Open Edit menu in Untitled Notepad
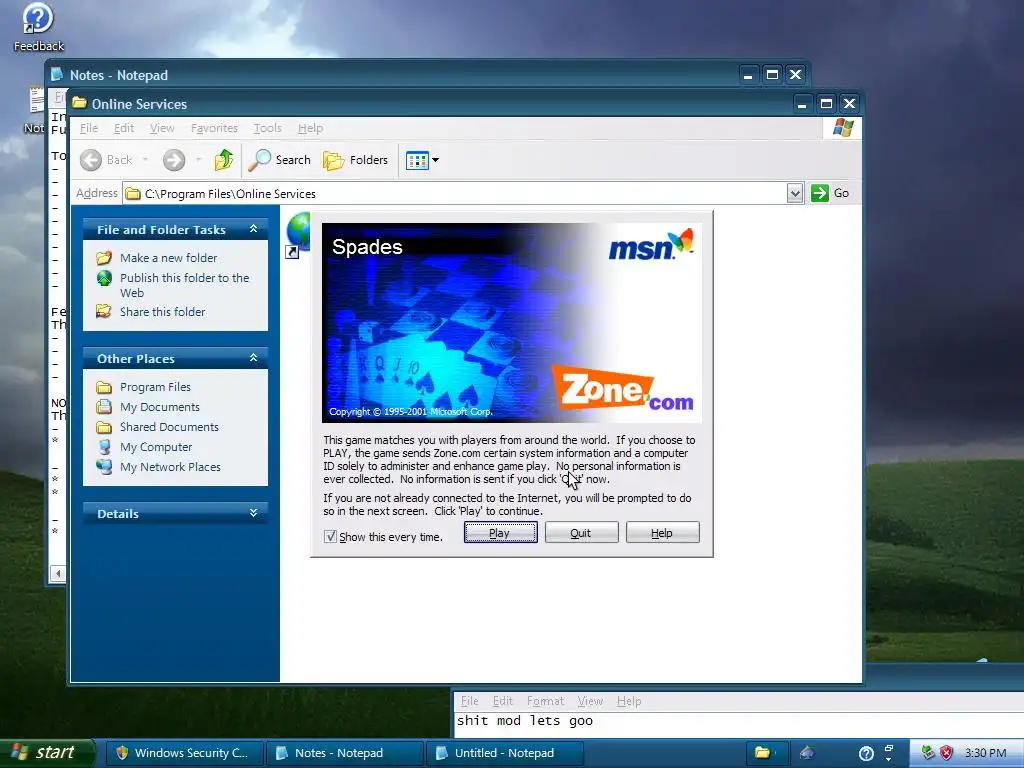1024x768 pixels. pyautogui.click(x=503, y=701)
